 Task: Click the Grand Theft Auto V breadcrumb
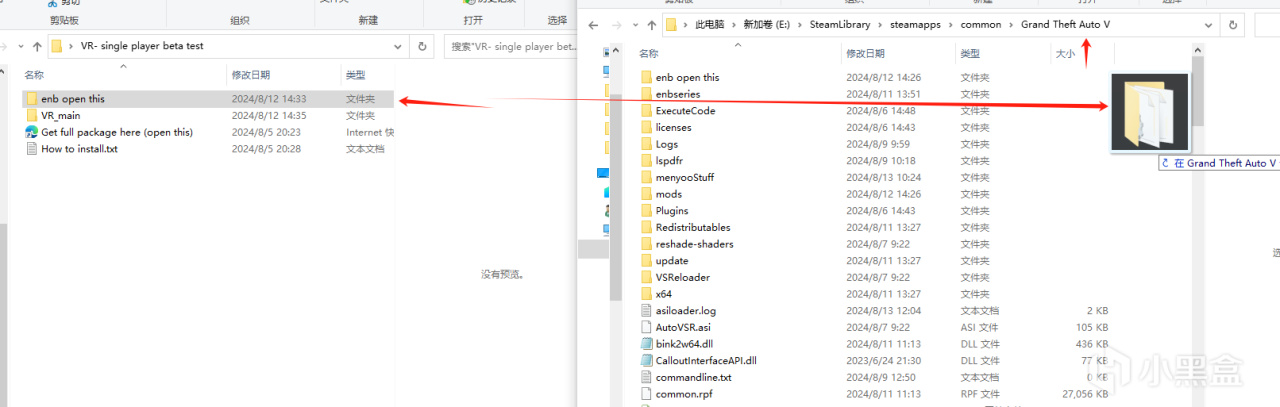pyautogui.click(x=1066, y=25)
